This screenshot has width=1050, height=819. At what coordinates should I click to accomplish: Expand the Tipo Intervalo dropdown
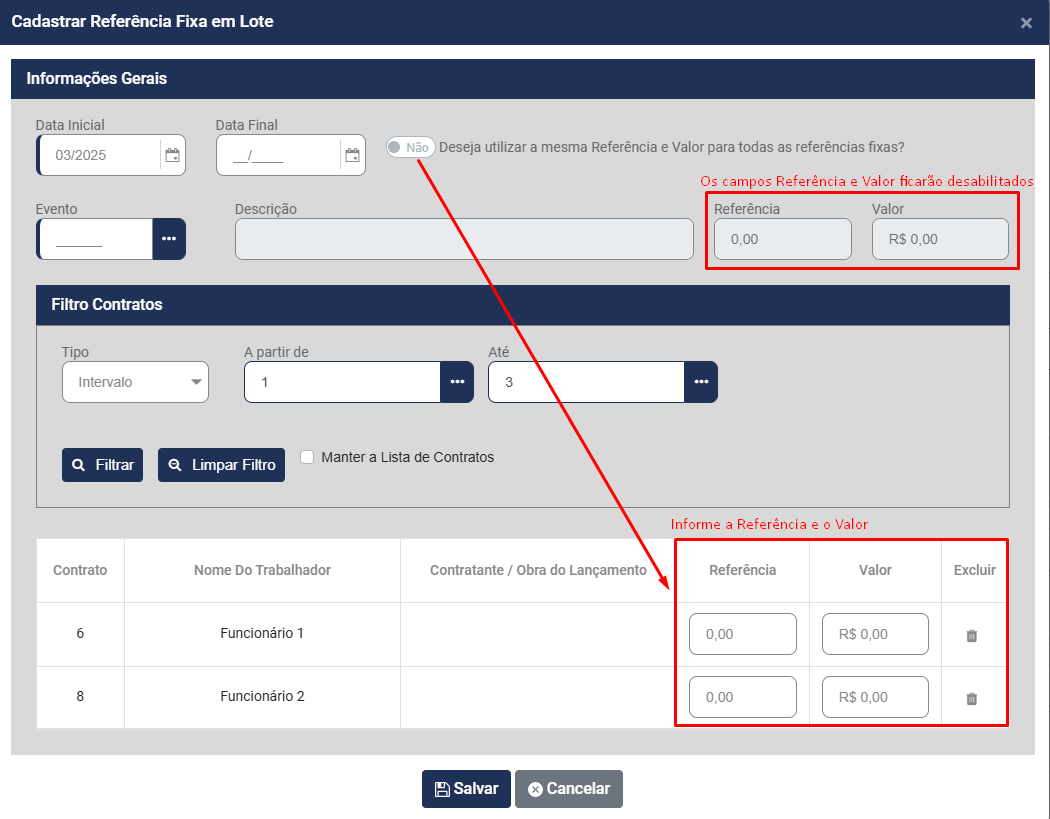tap(135, 382)
